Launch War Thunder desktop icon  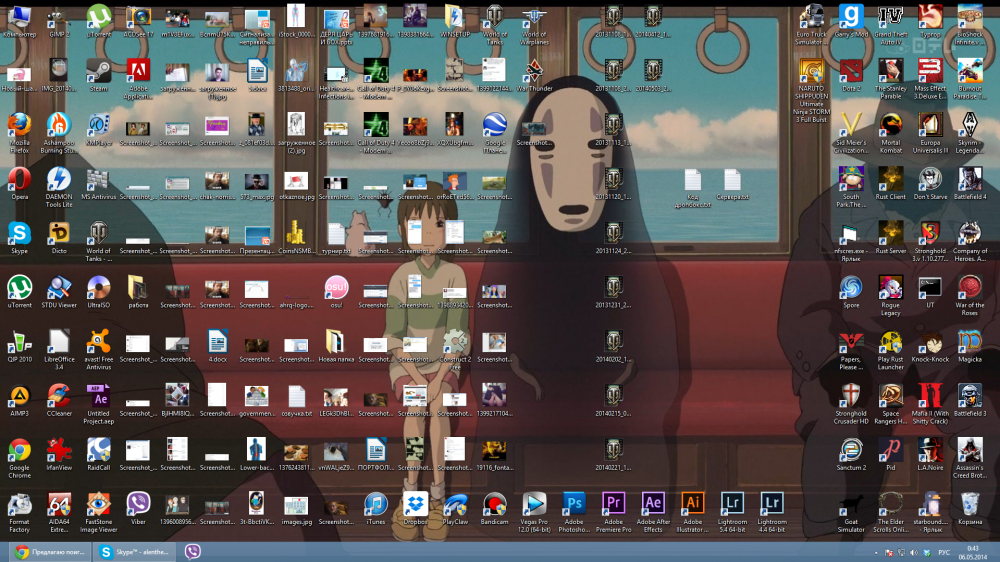[534, 76]
